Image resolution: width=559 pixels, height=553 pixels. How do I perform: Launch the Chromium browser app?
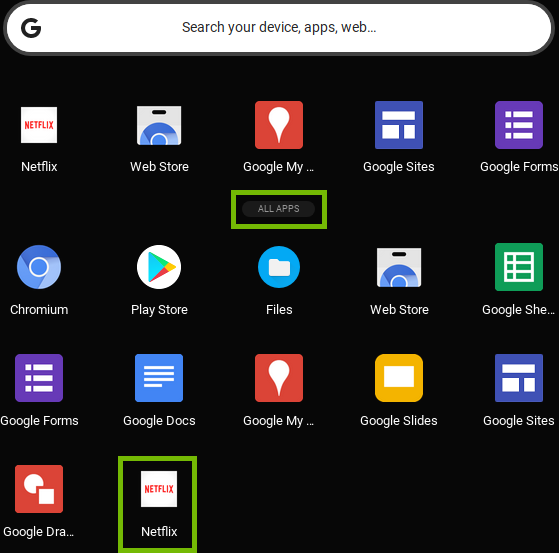pos(39,267)
